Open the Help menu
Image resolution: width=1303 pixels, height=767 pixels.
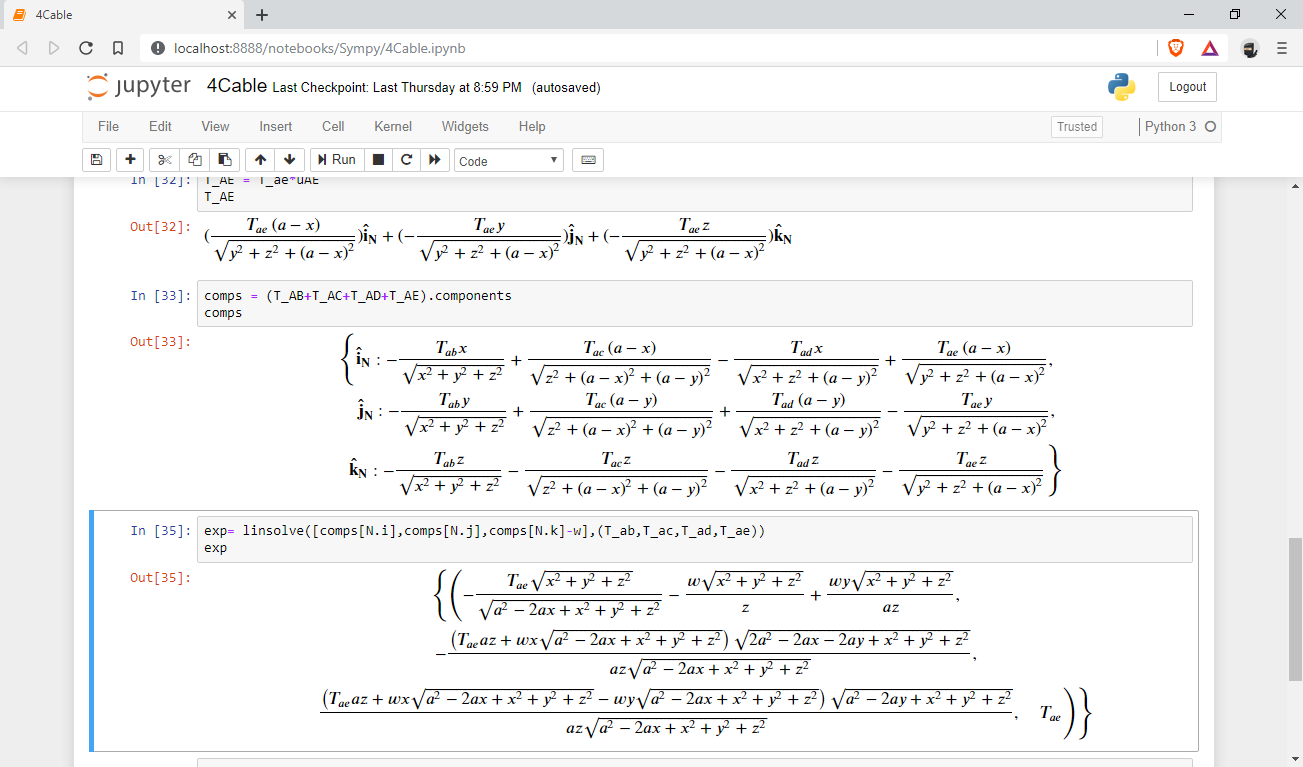(x=532, y=127)
